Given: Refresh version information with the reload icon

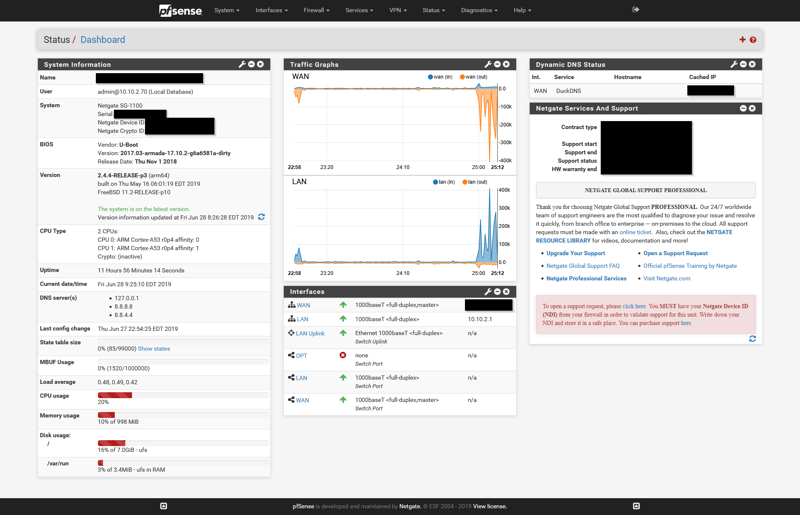Looking at the screenshot, I should (x=261, y=217).
